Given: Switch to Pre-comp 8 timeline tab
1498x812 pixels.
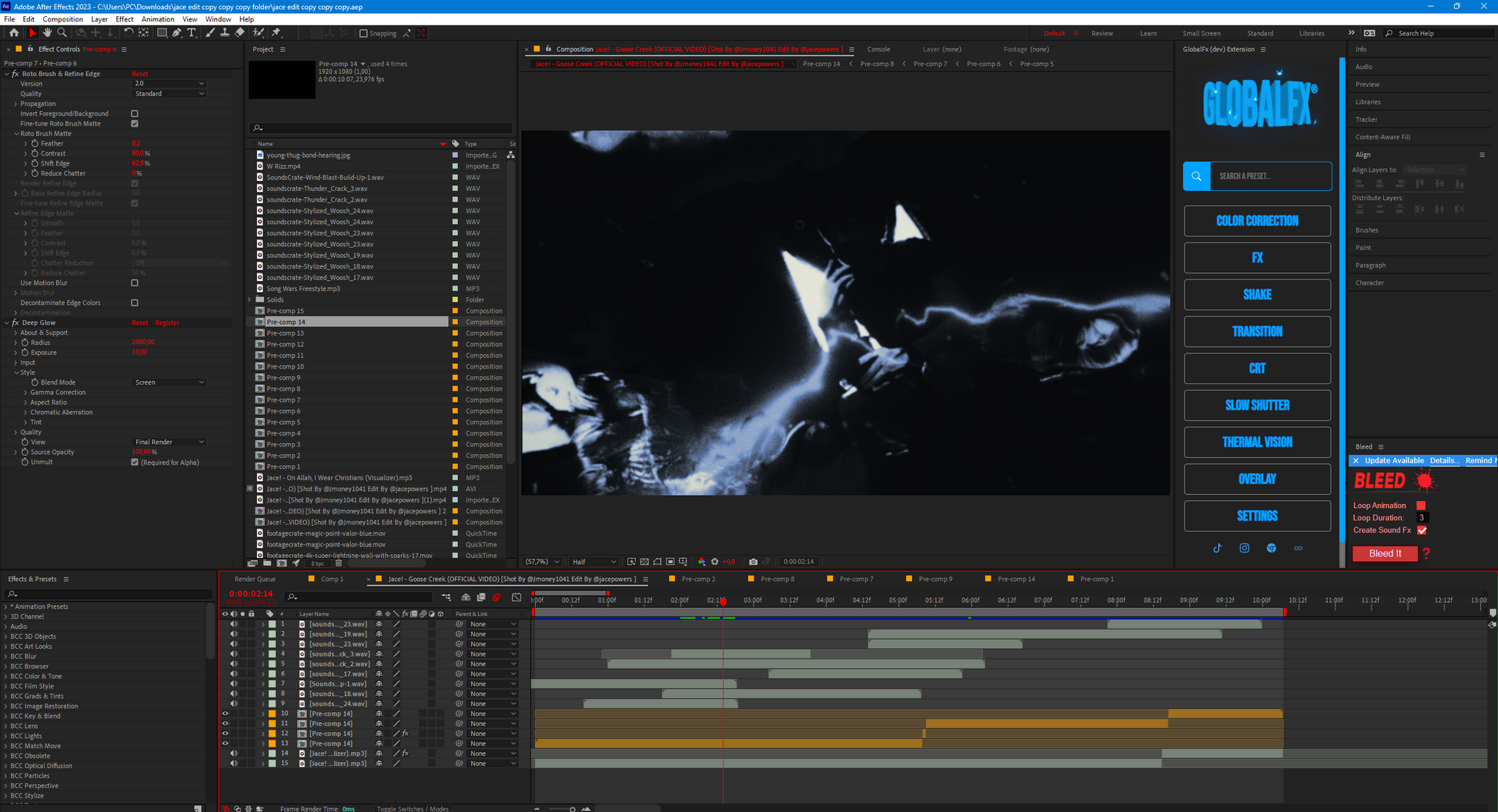Looking at the screenshot, I should point(777,579).
